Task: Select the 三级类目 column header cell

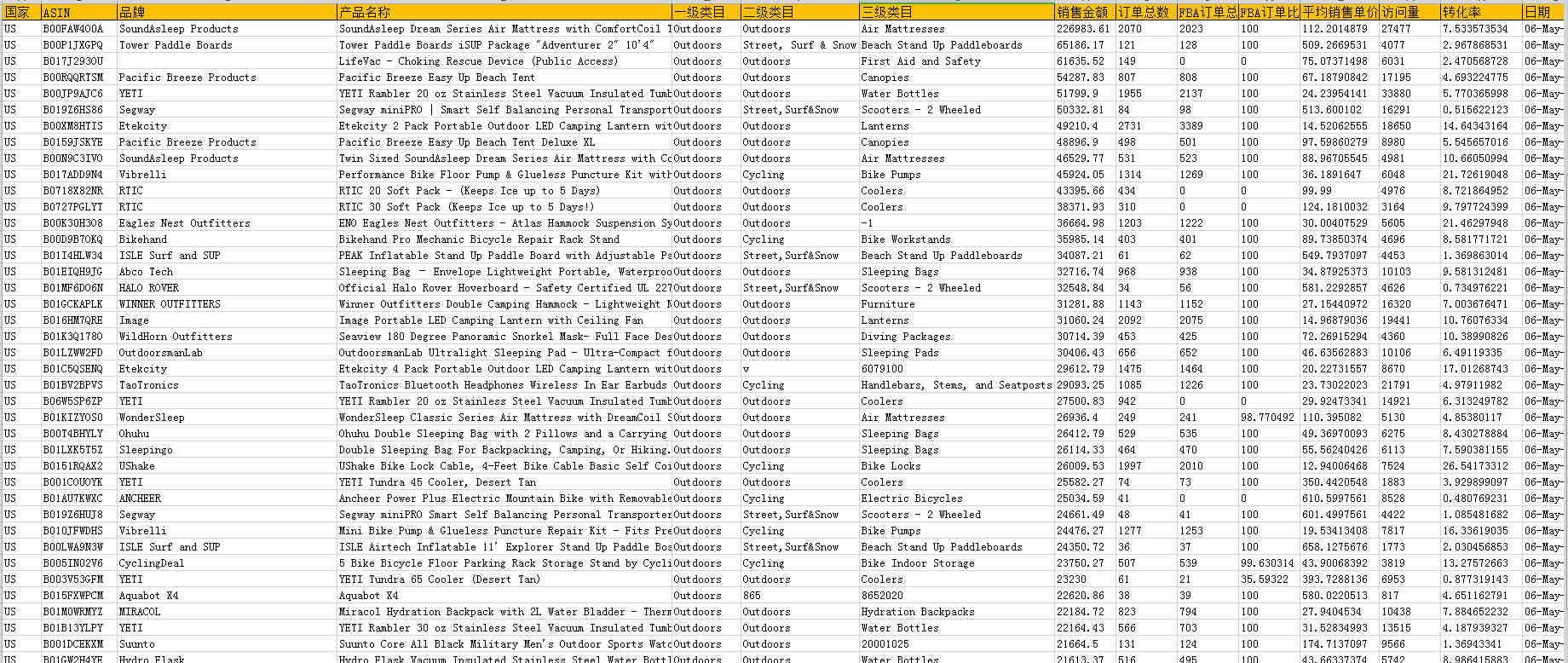Action: click(x=957, y=12)
